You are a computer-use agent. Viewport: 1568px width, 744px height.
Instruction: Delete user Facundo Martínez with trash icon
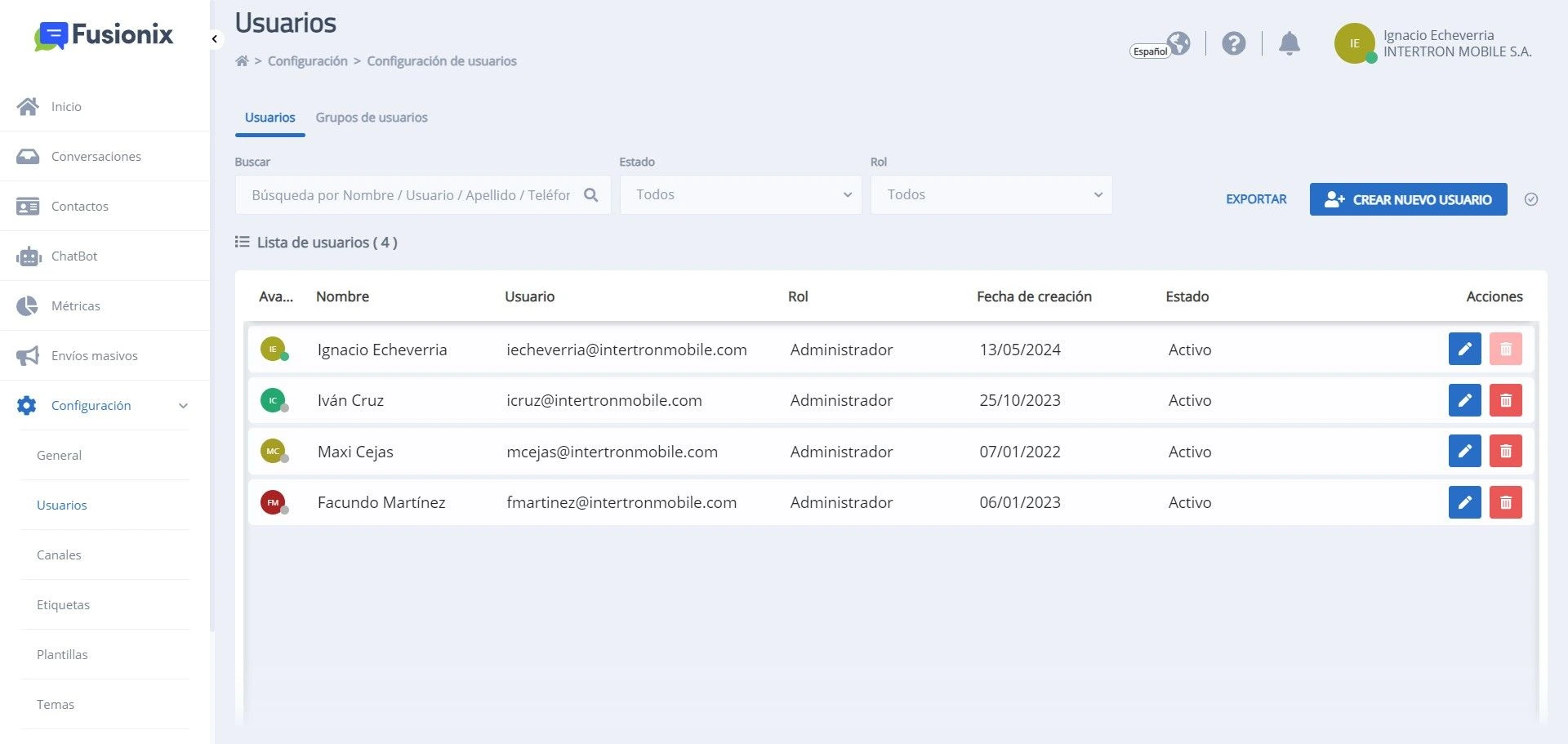coord(1505,502)
